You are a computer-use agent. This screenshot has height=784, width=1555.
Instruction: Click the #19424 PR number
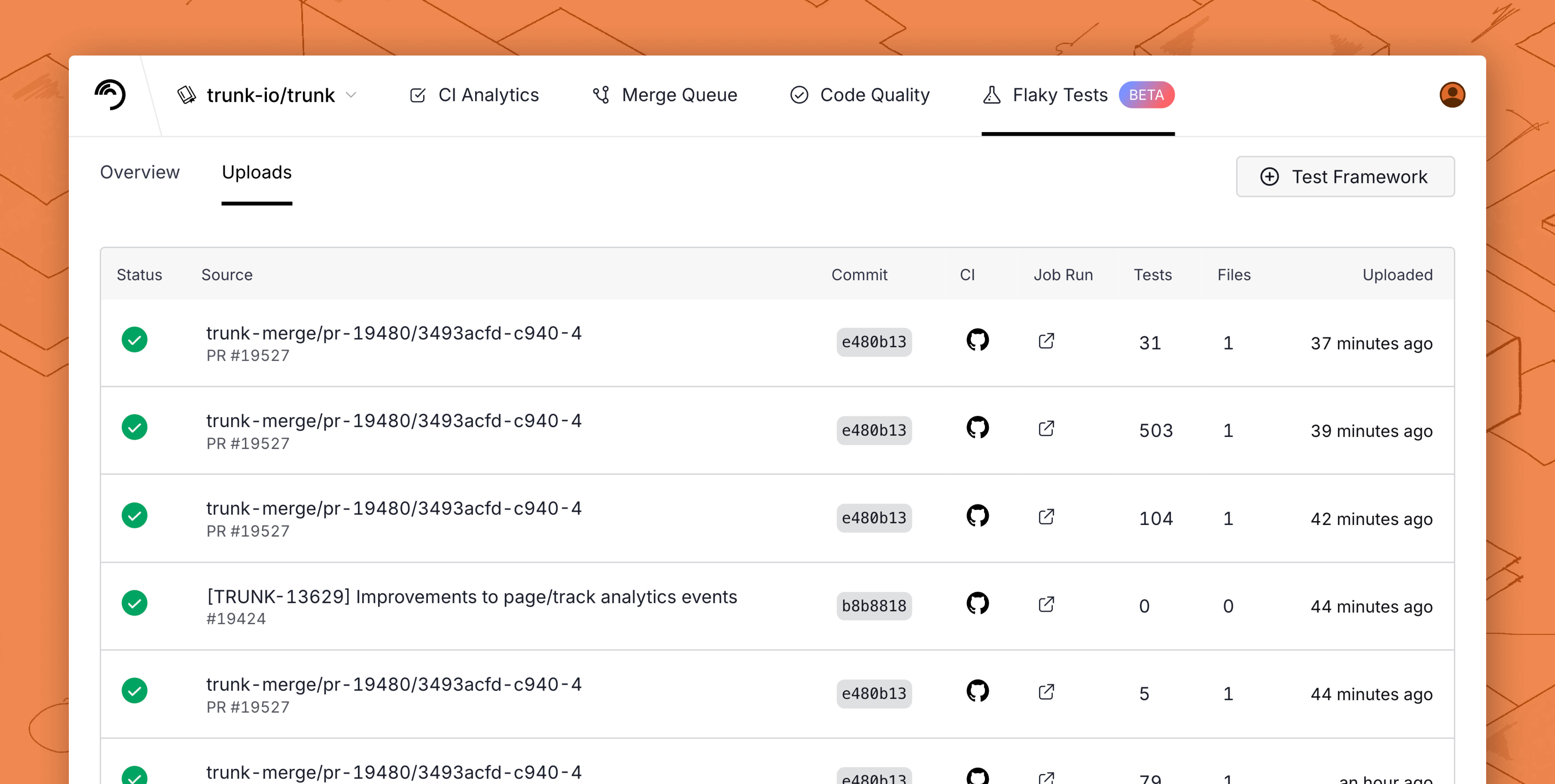pyautogui.click(x=236, y=619)
